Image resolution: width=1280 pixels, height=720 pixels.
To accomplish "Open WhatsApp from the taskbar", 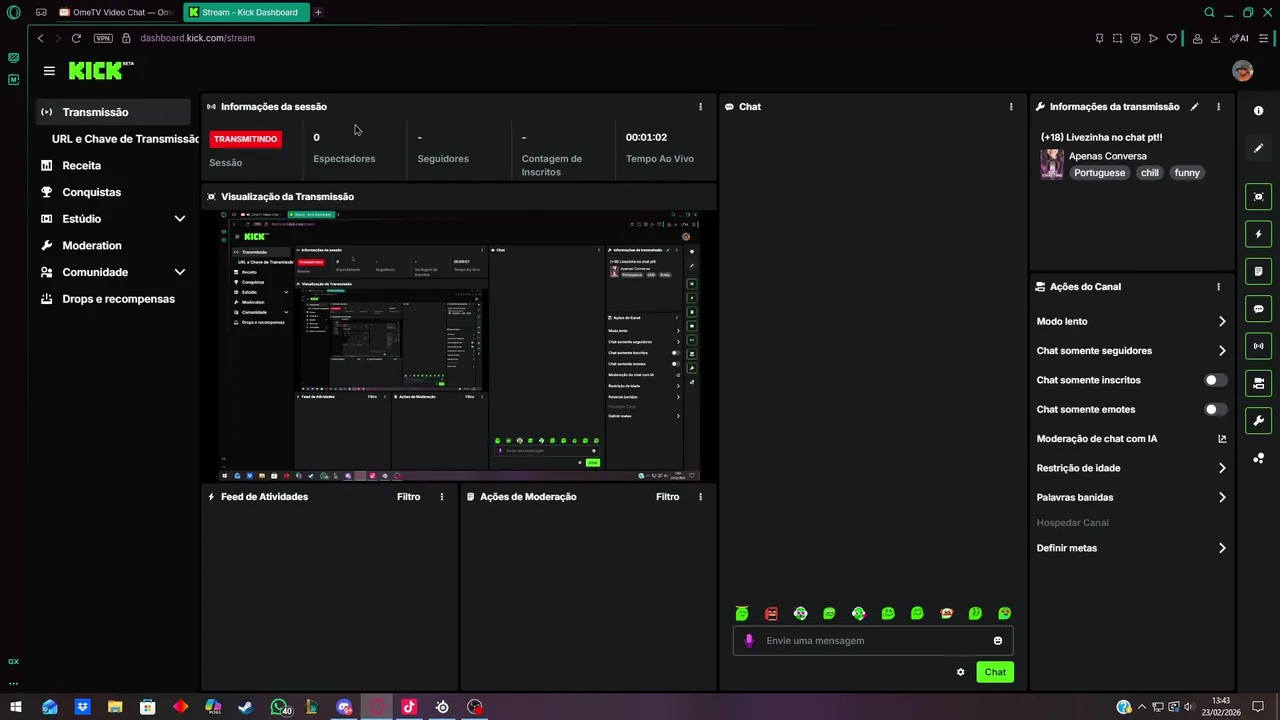I will 279,707.
